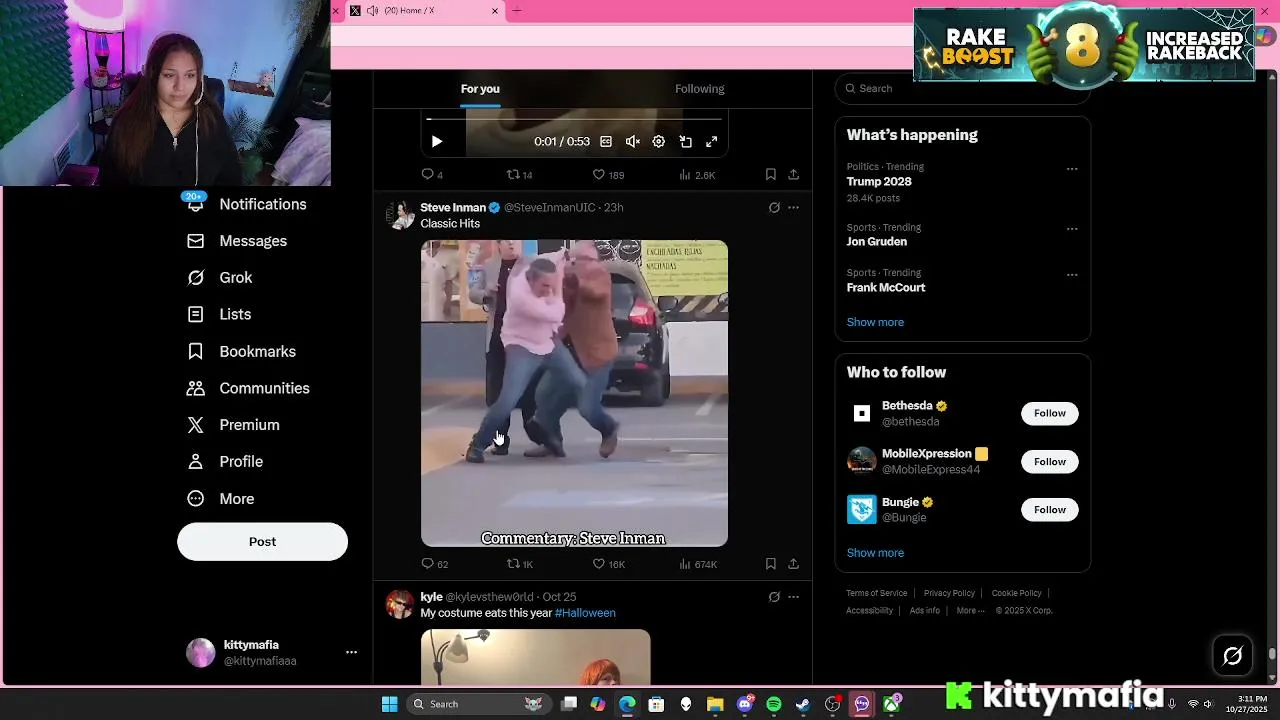1280x720 pixels.
Task: Play the video at 0:01 / 0:53
Action: click(x=437, y=142)
